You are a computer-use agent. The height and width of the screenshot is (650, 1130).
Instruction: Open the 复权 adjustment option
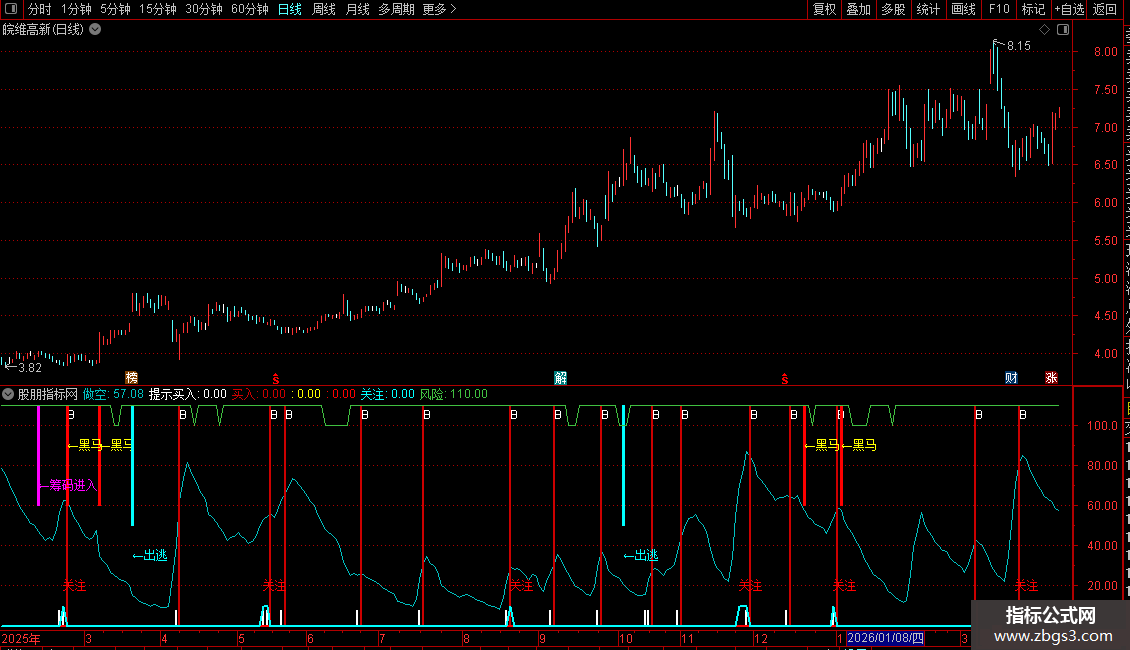(x=824, y=9)
